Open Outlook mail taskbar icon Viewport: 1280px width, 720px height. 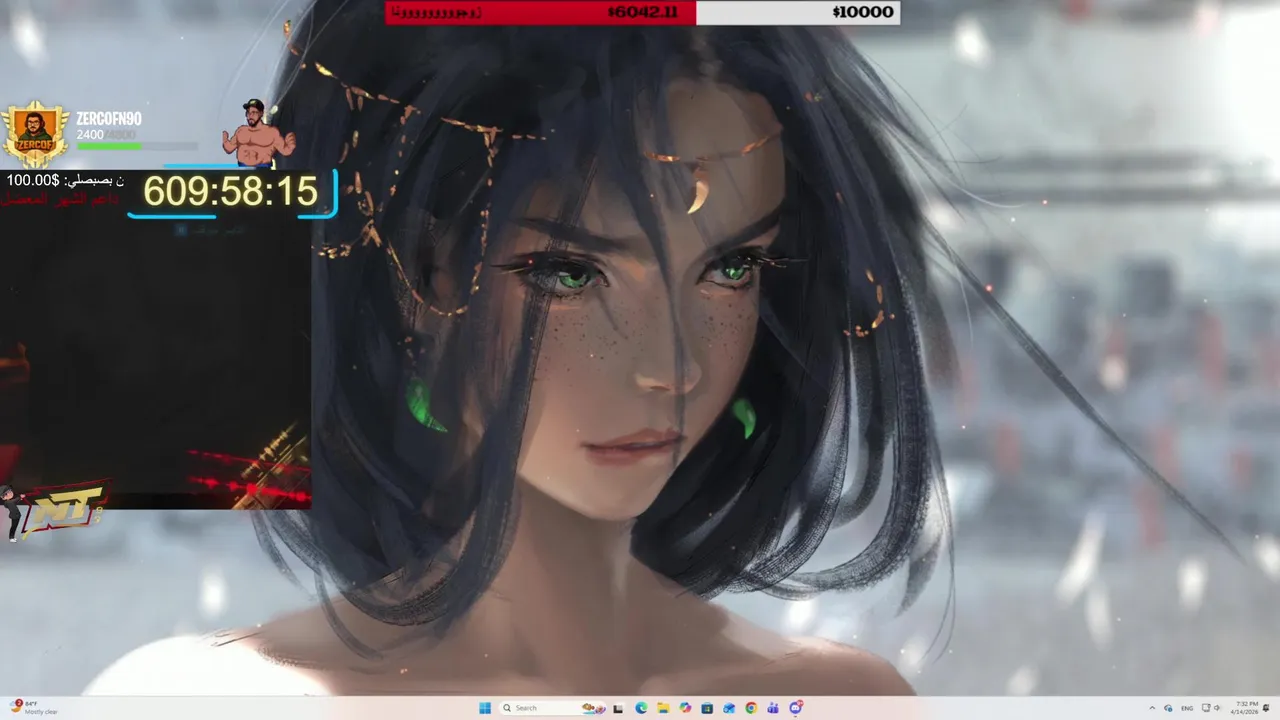point(729,708)
